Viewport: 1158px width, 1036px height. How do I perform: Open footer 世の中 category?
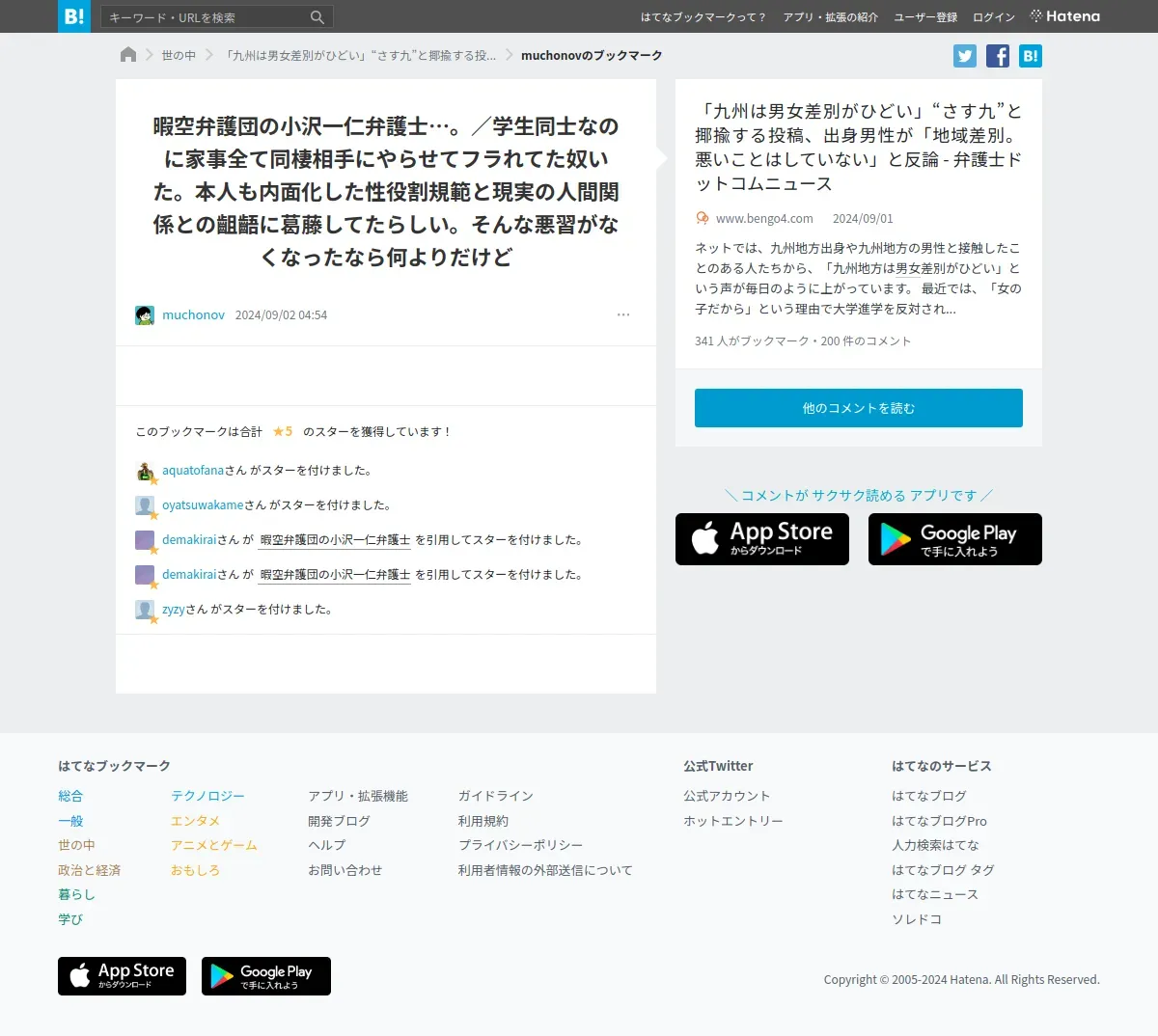(76, 845)
